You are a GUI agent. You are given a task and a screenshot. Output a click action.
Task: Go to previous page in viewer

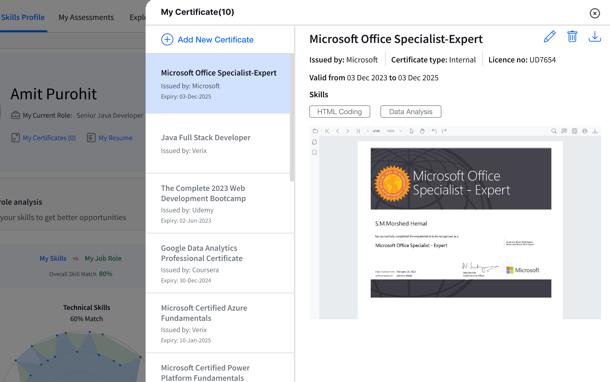point(337,131)
